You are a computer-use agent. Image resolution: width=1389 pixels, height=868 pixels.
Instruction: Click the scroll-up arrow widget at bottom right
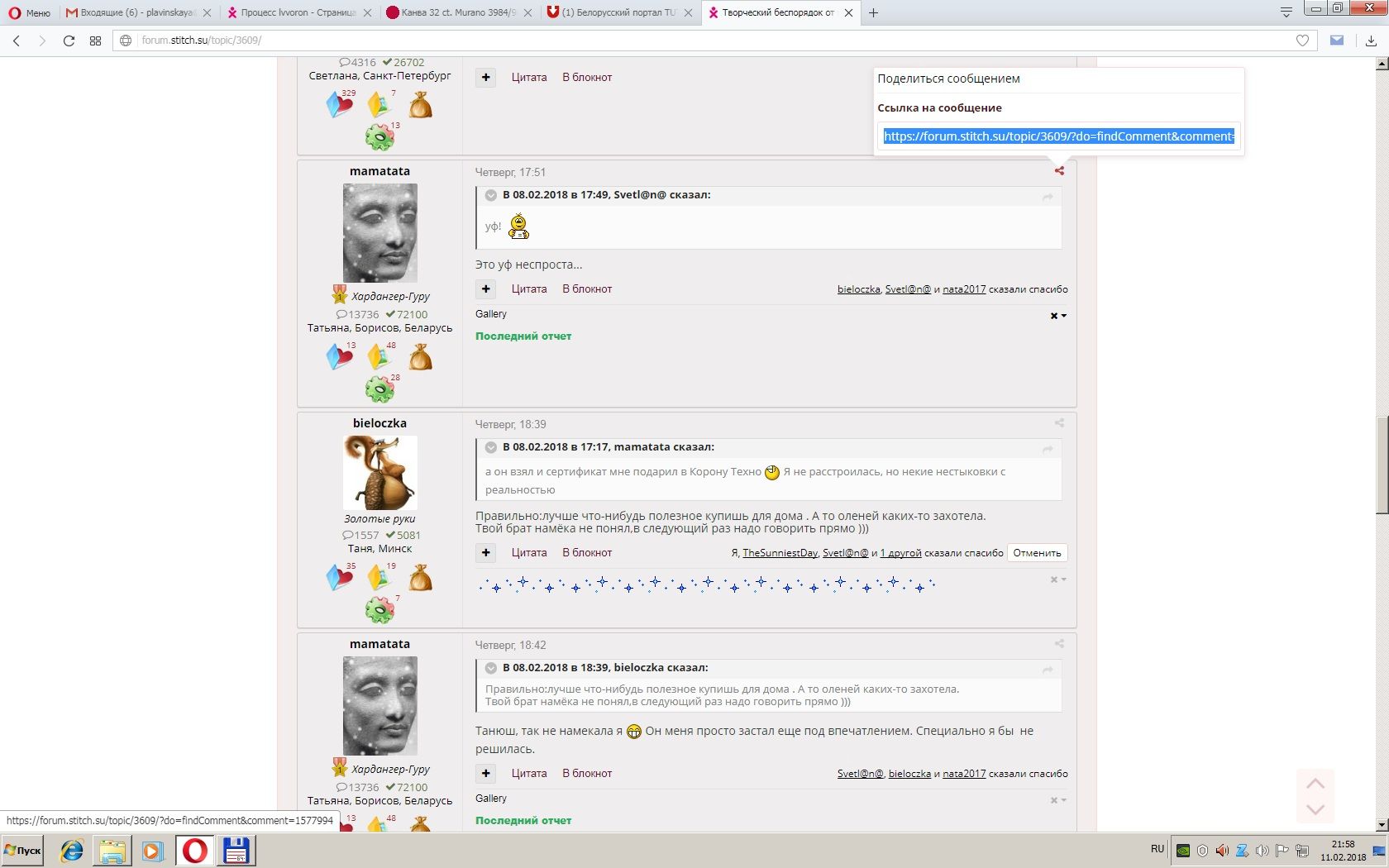coord(1315,783)
